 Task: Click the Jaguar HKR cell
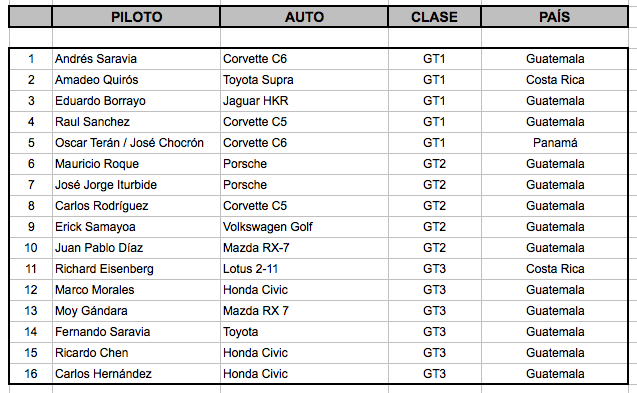pos(304,101)
